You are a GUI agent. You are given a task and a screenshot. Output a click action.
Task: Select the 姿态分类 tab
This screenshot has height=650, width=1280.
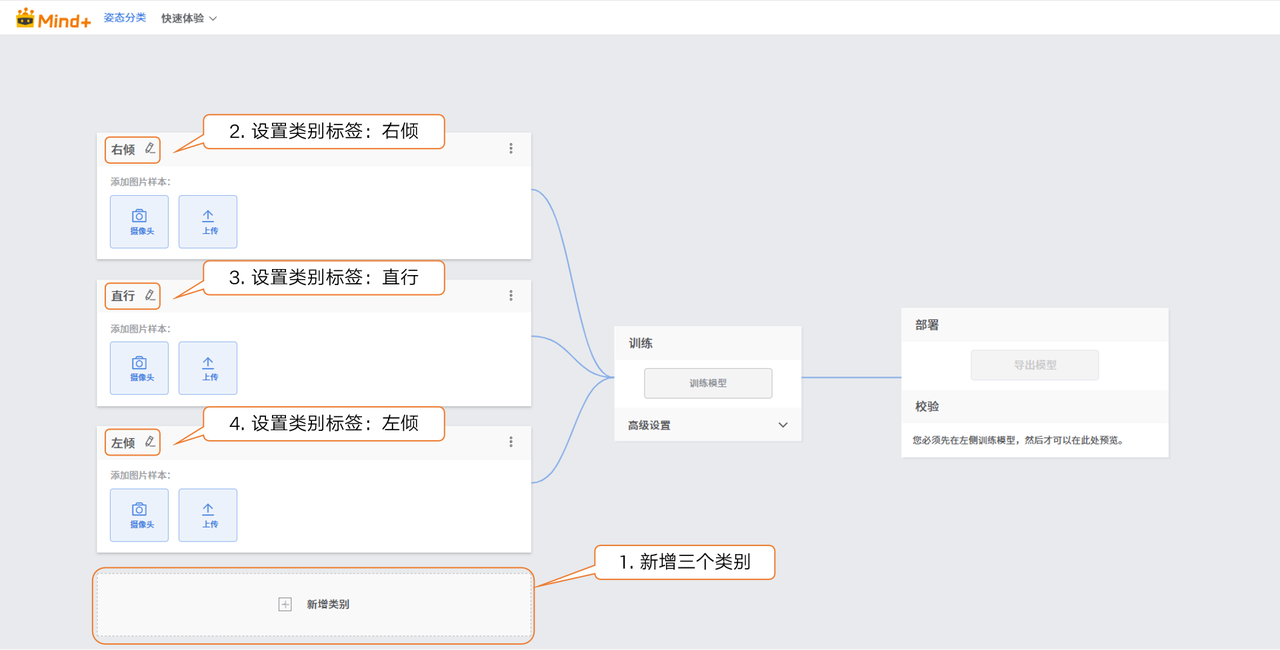[125, 18]
